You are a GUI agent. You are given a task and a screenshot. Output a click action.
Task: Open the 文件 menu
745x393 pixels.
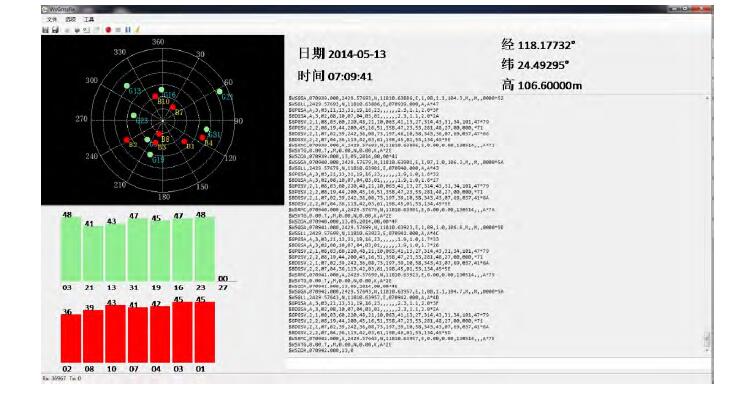point(52,19)
